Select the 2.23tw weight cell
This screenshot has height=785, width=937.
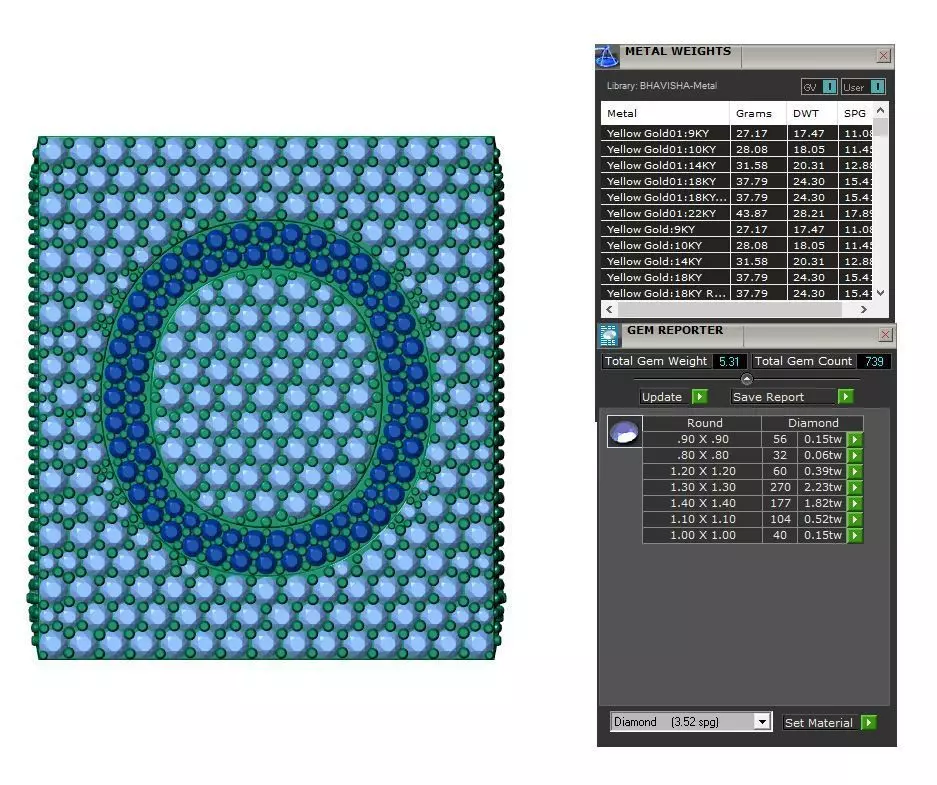[x=822, y=487]
